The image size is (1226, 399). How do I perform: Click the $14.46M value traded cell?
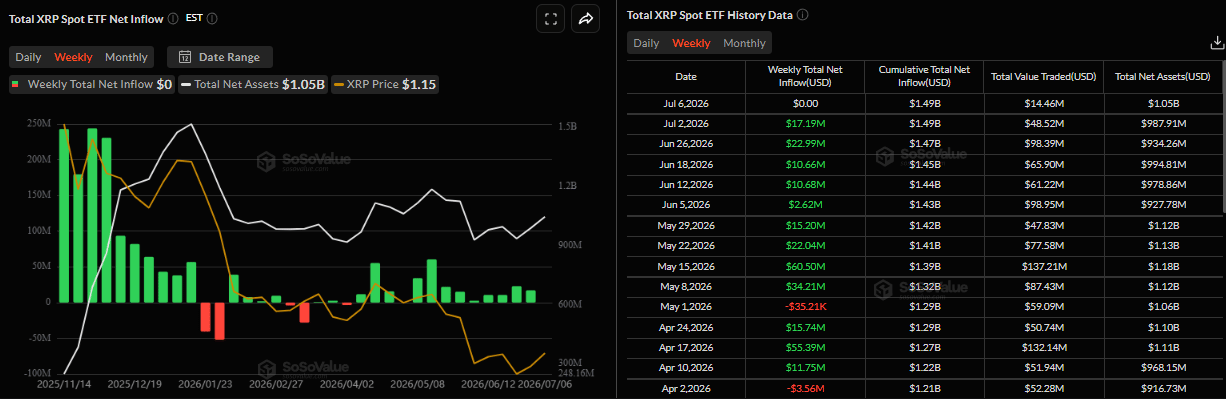[x=1043, y=104]
